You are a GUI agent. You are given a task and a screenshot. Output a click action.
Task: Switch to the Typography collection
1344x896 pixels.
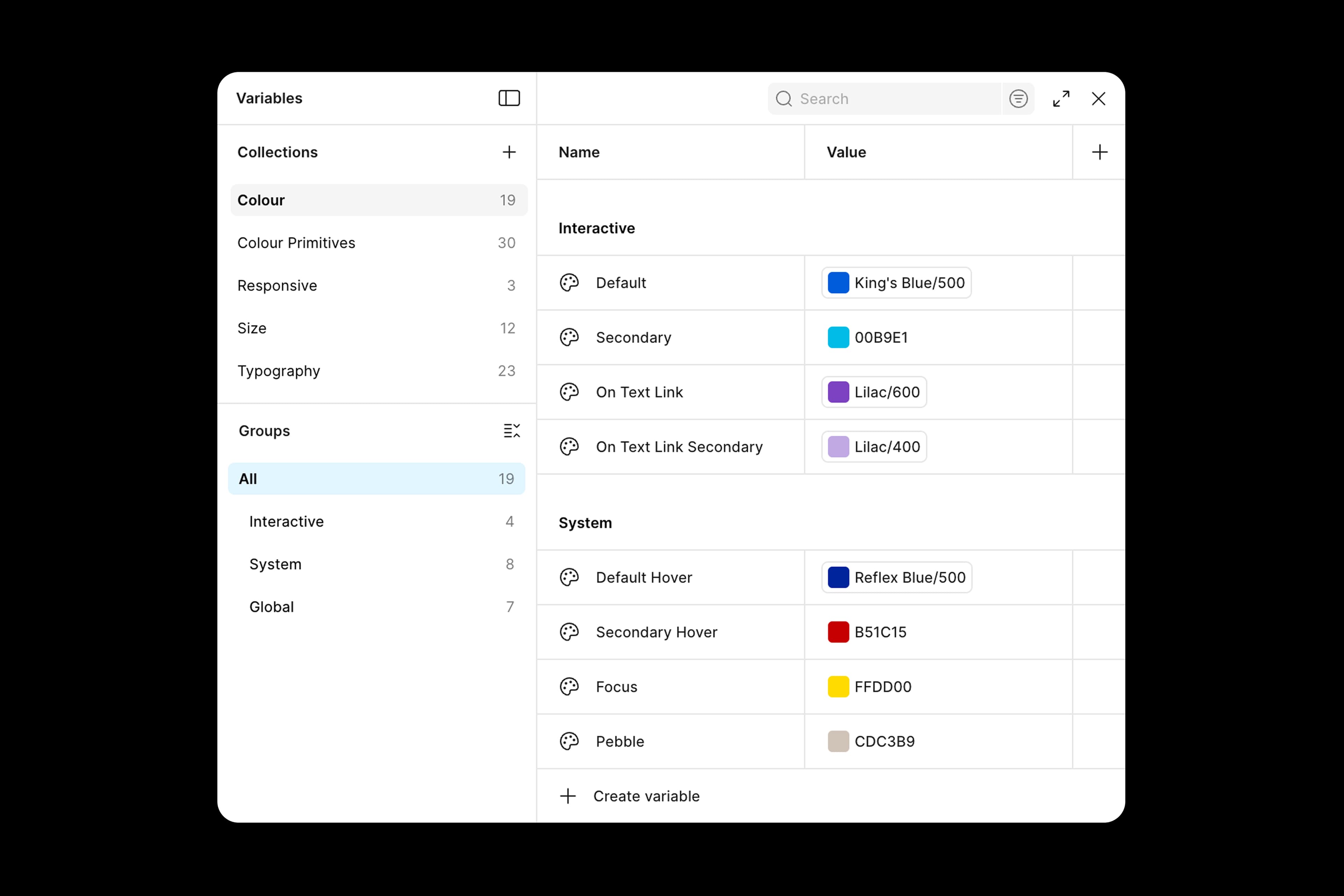click(x=279, y=371)
